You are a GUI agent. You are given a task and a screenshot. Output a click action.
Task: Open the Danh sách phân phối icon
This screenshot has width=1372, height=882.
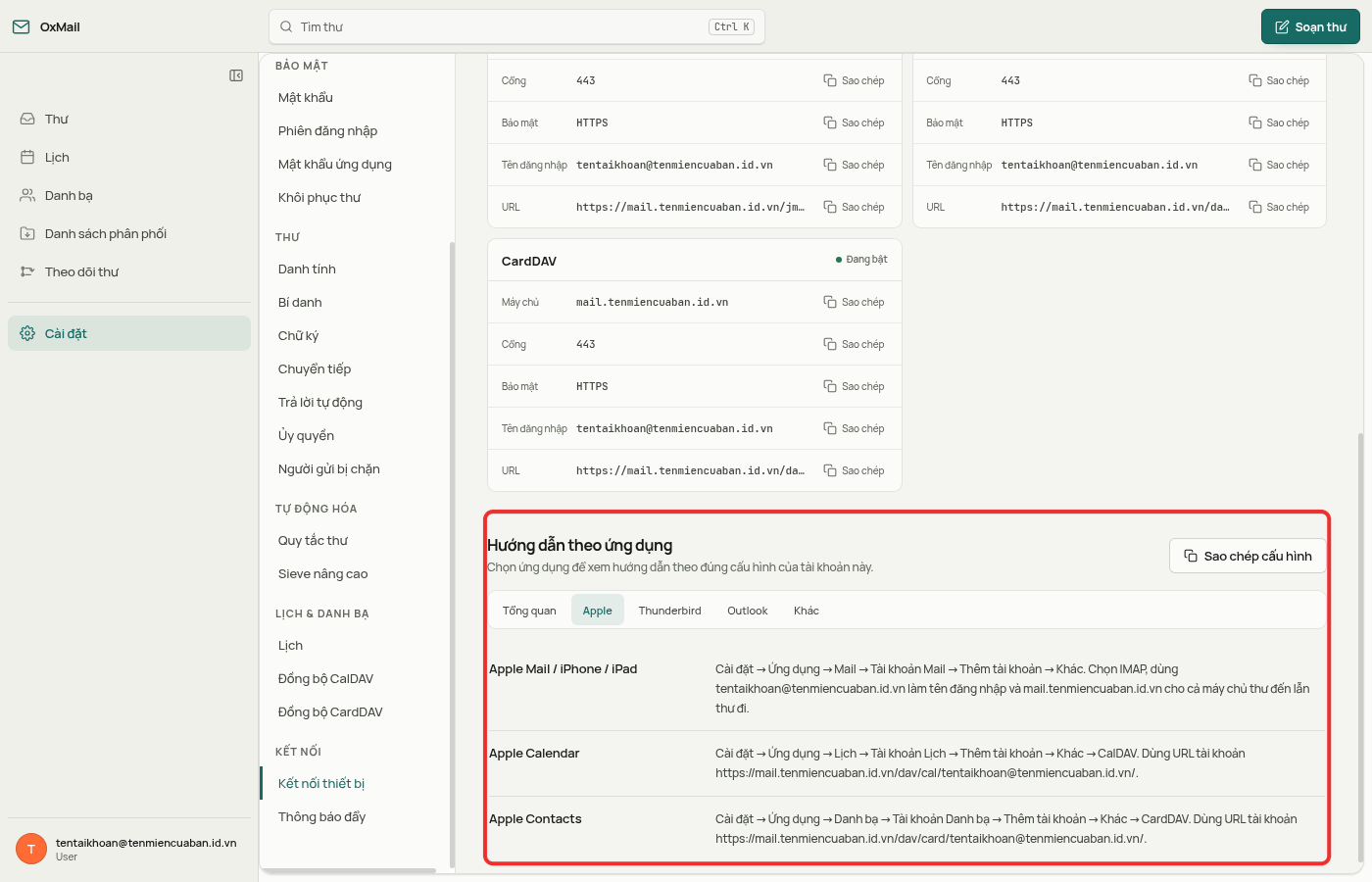click(27, 233)
